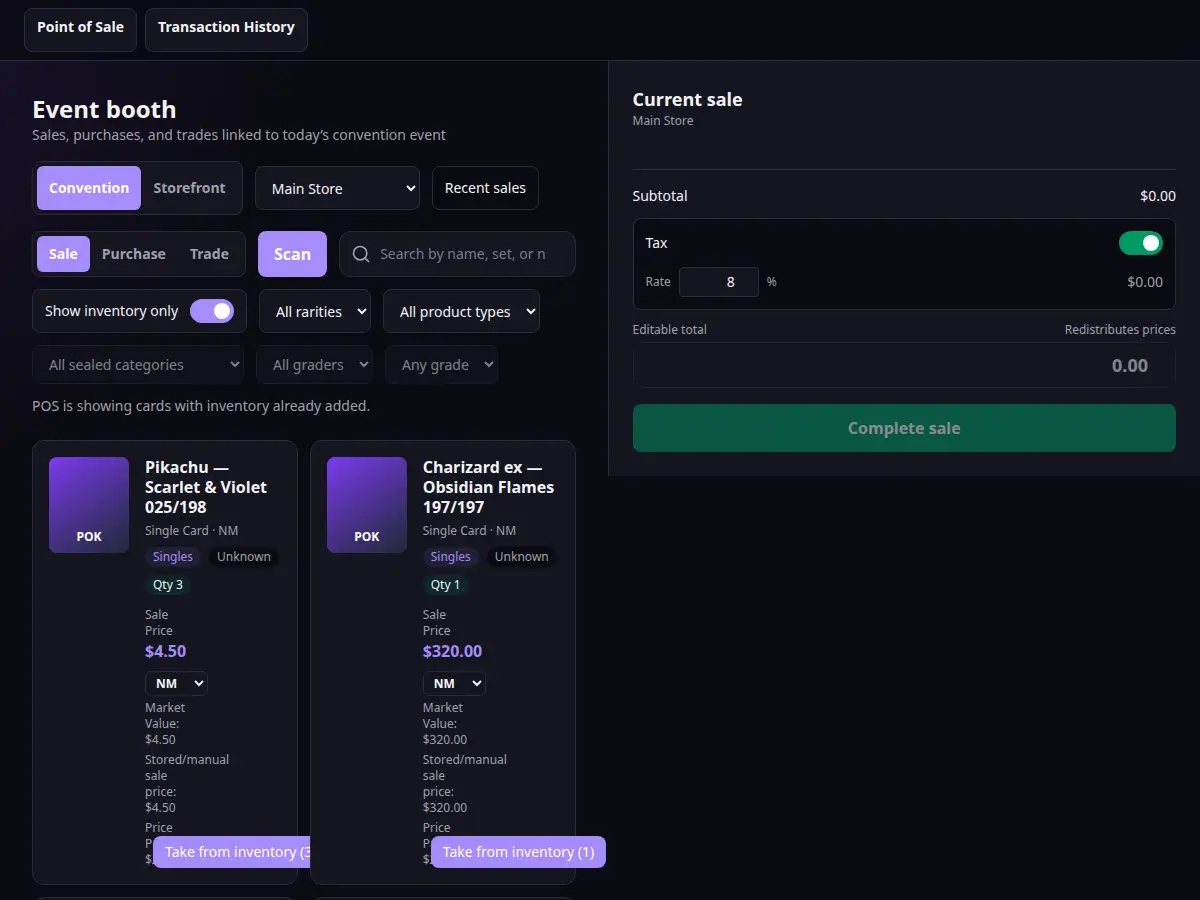Image resolution: width=1200 pixels, height=900 pixels.
Task: Toggle the Tax switch off
Action: tap(1140, 243)
